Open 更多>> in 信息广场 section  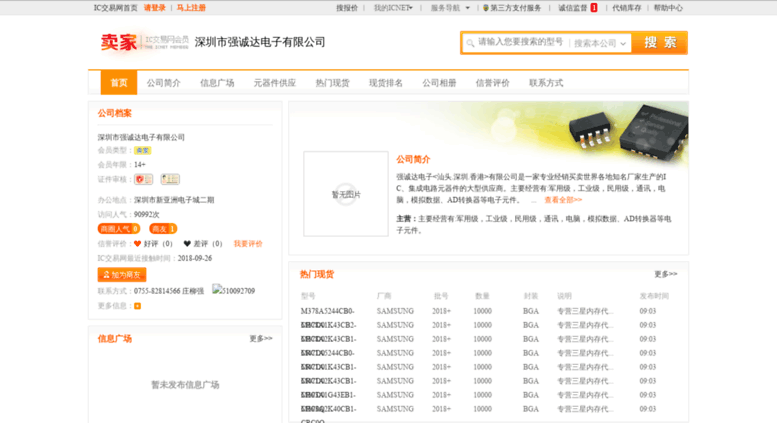tap(261, 338)
